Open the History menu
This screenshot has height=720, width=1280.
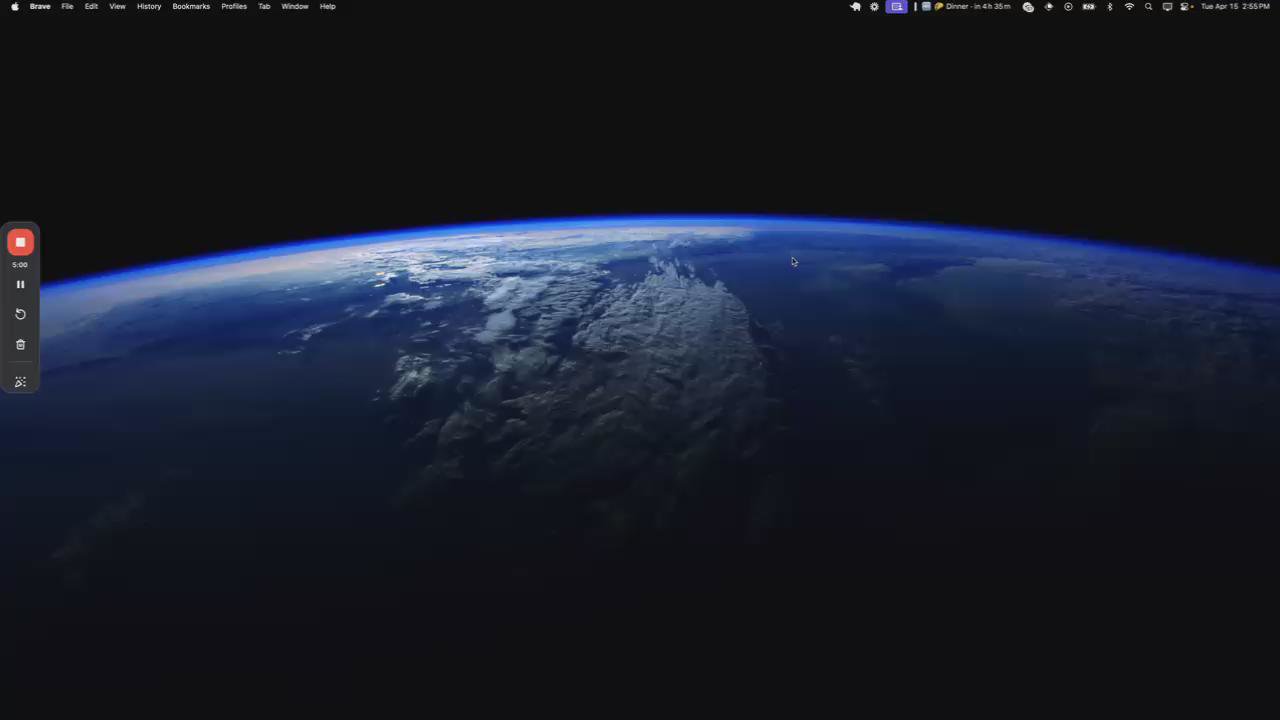[x=149, y=6]
